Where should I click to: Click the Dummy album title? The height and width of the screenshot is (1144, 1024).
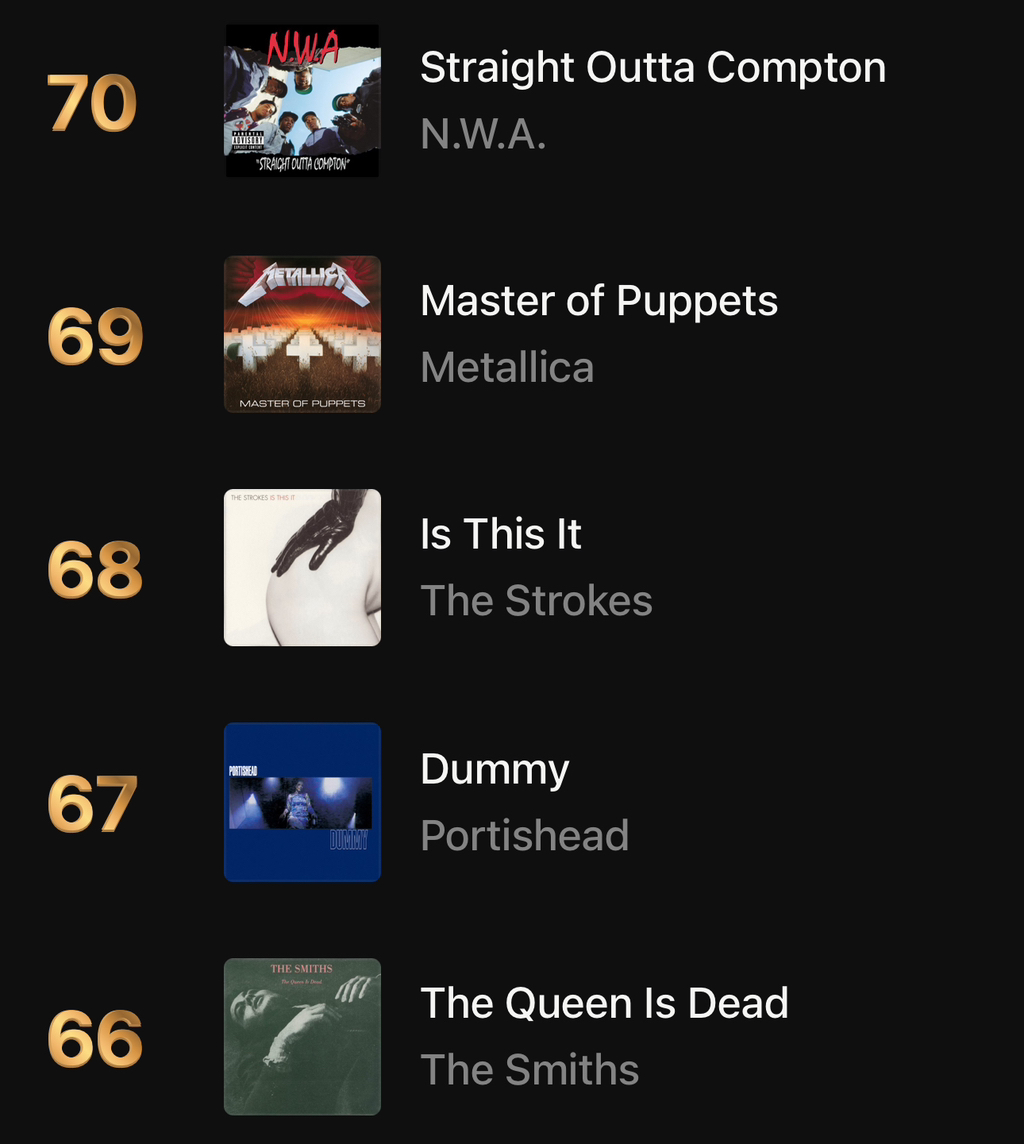pos(494,770)
